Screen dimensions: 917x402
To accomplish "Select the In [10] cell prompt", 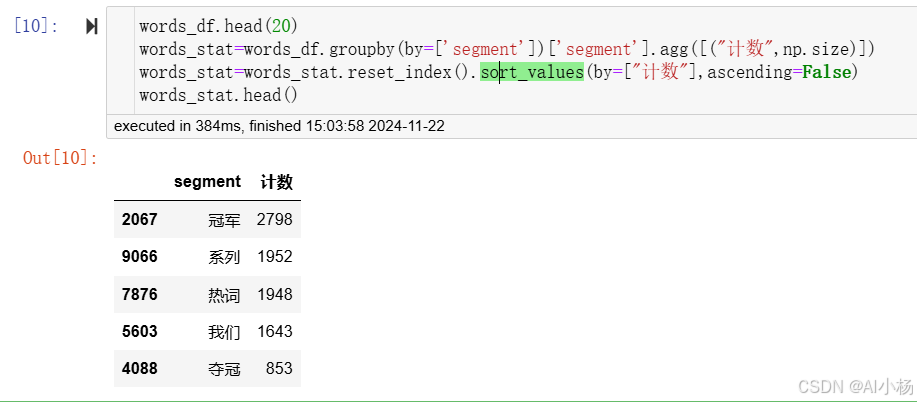I will (x=36, y=26).
